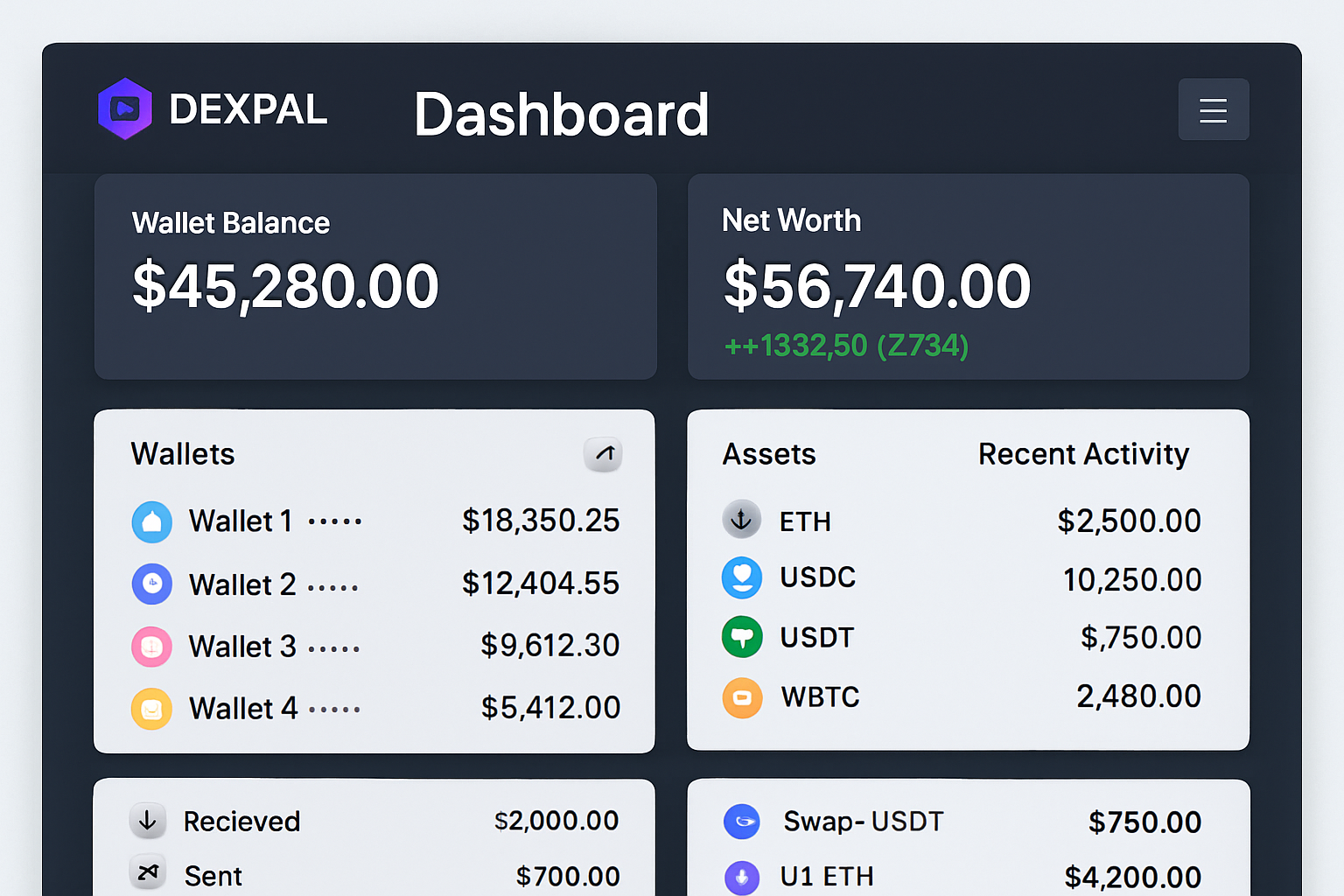Select the ETH asset icon
This screenshot has height=896, width=1344.
tap(742, 520)
